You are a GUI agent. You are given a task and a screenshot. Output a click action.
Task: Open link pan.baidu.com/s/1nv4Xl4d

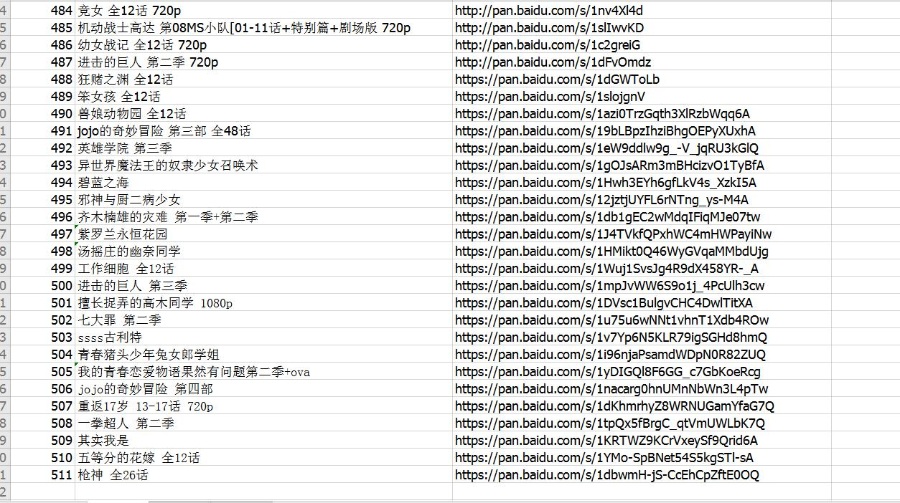coord(549,10)
